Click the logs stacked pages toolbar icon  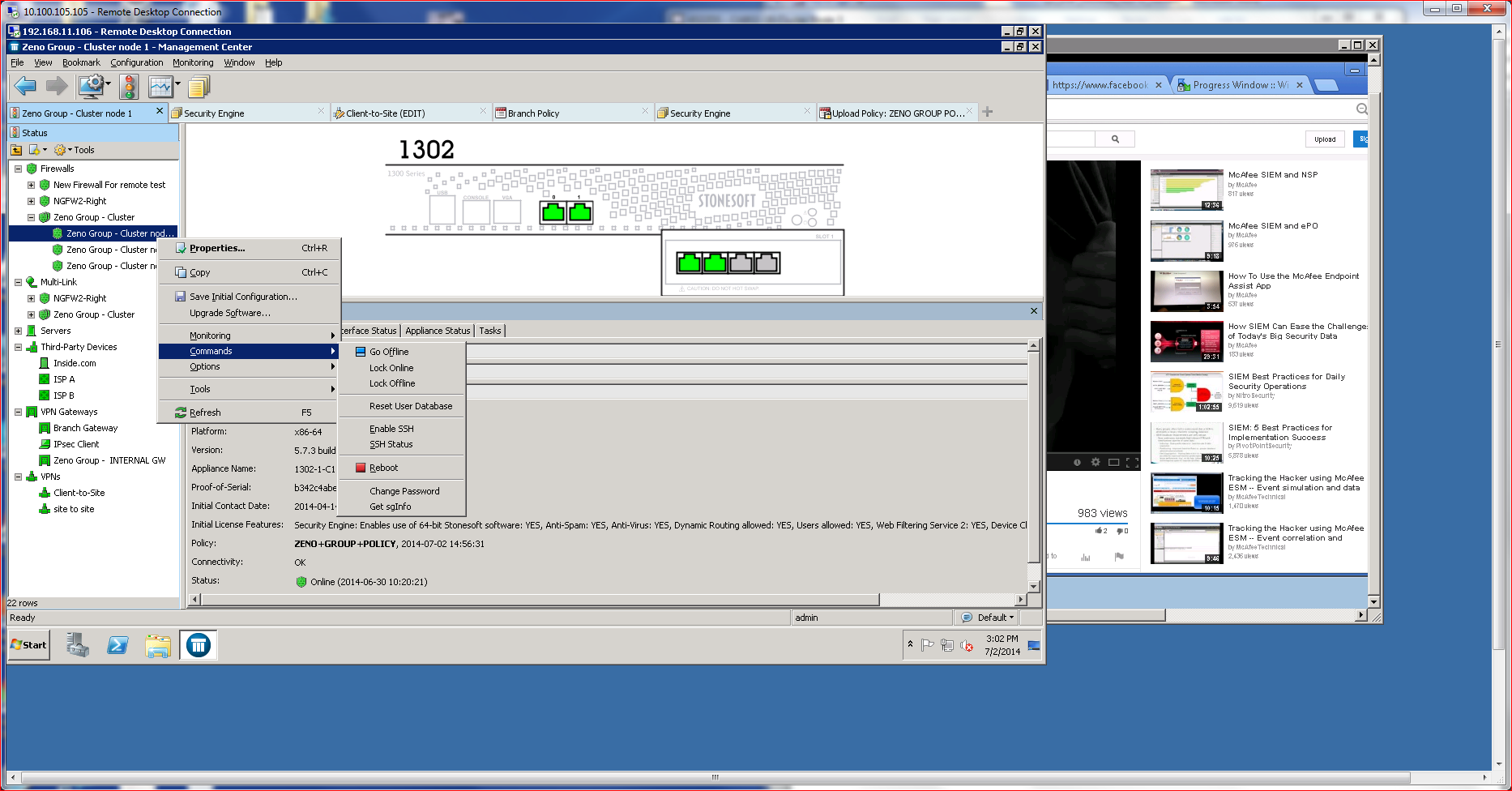click(x=199, y=86)
